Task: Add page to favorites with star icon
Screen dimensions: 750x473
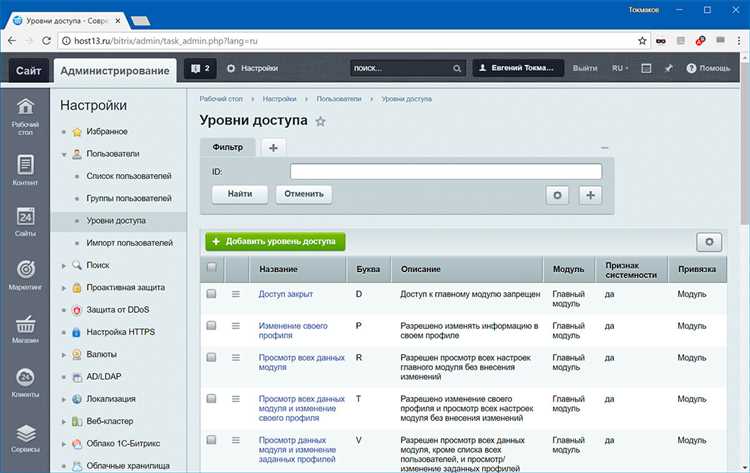Action: tap(320, 121)
